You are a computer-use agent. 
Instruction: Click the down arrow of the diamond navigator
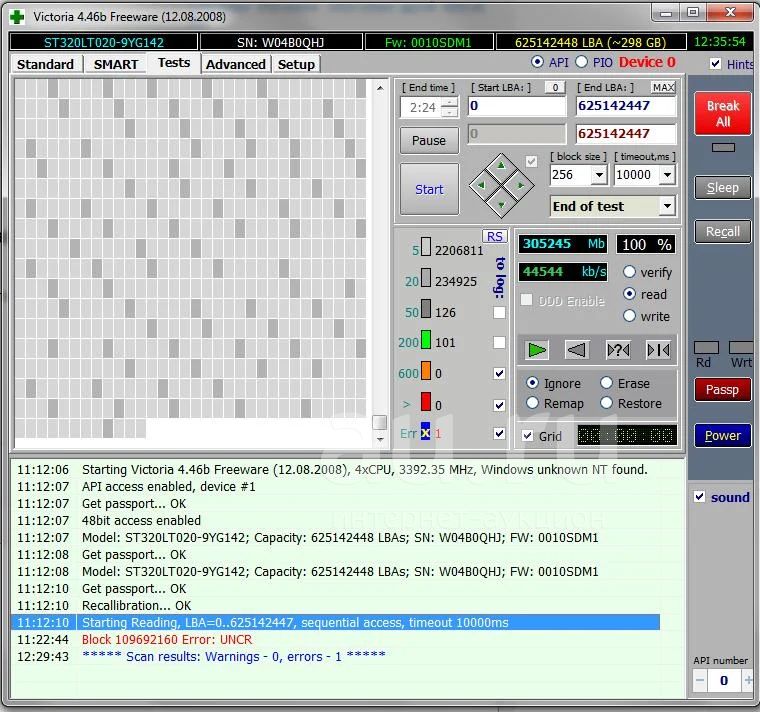click(x=501, y=205)
